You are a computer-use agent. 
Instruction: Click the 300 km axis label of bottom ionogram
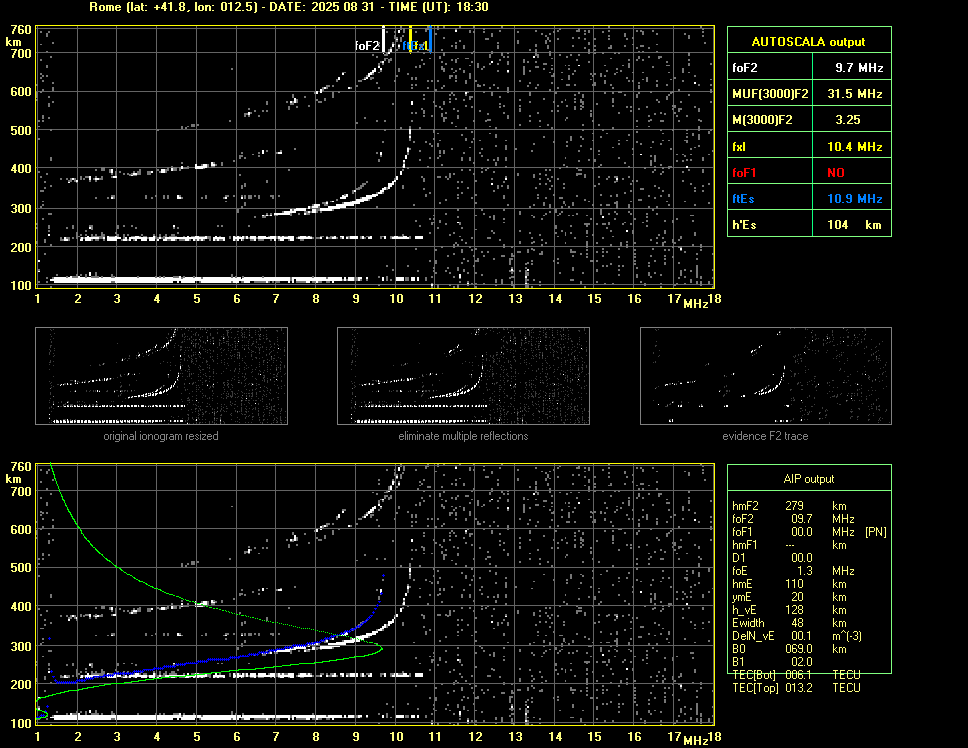21,647
